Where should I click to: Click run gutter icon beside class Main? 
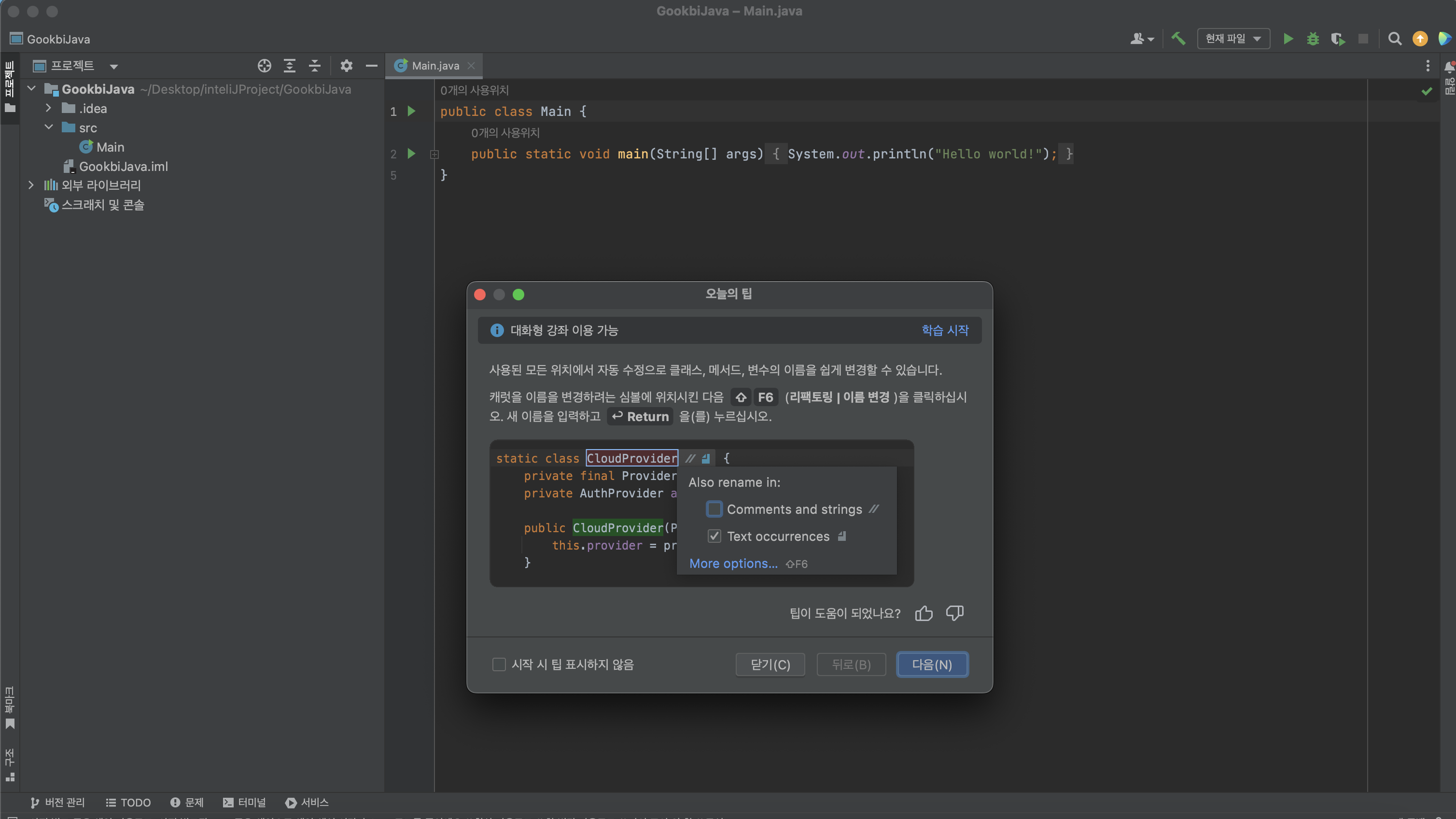click(411, 112)
